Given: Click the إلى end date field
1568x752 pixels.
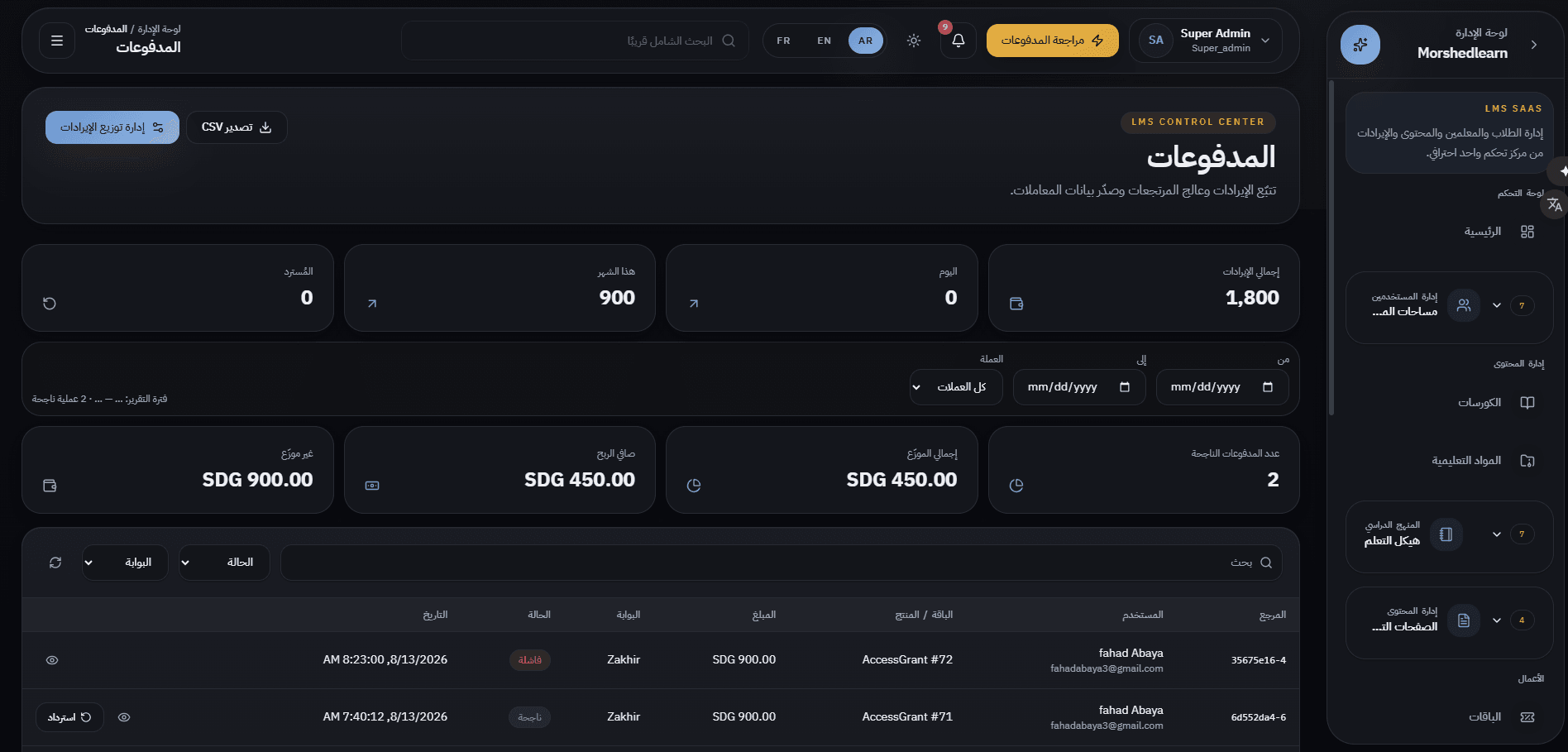Looking at the screenshot, I should 1079,387.
